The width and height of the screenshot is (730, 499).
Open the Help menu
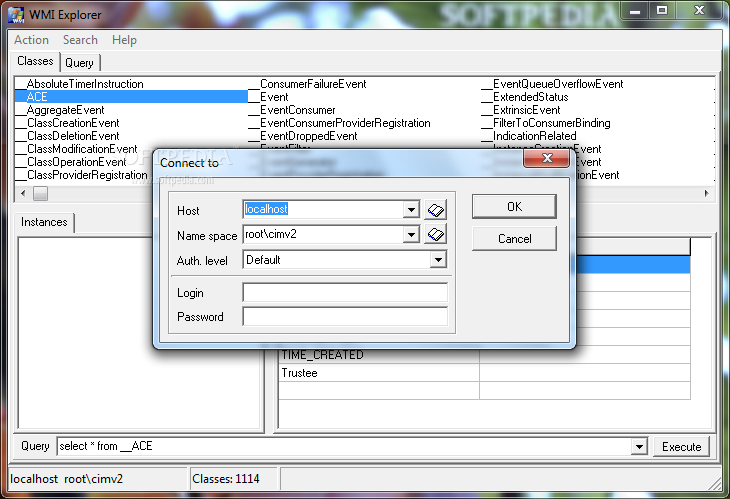pos(124,40)
